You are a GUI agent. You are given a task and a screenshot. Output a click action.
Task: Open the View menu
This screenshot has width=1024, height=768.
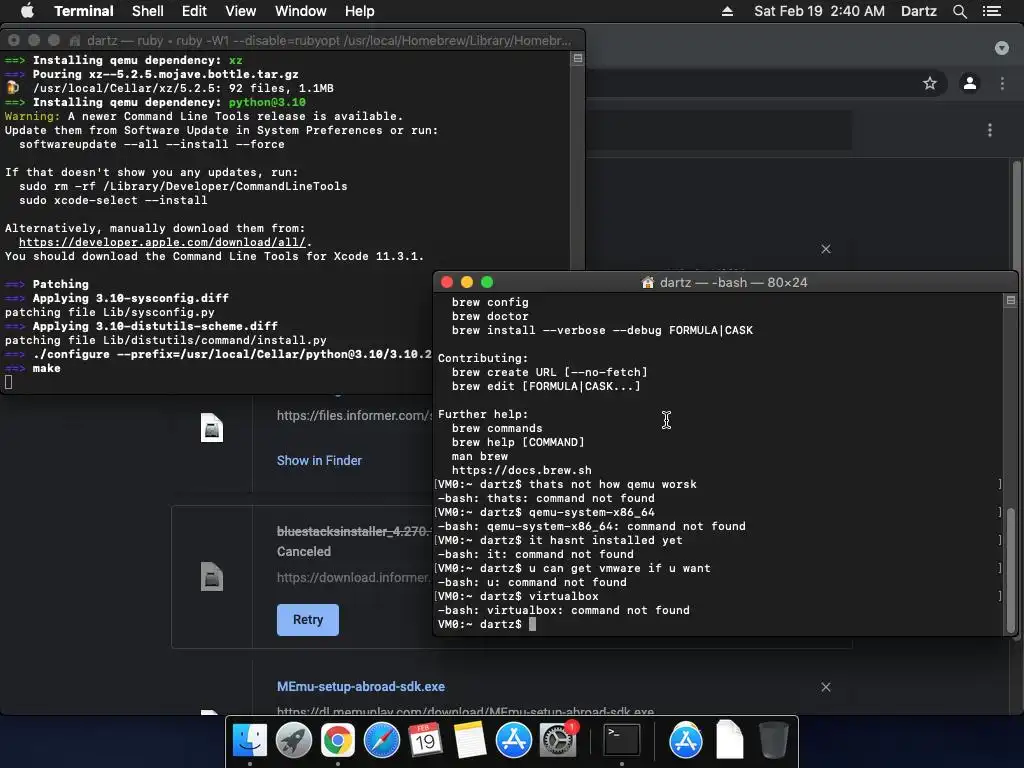240,11
